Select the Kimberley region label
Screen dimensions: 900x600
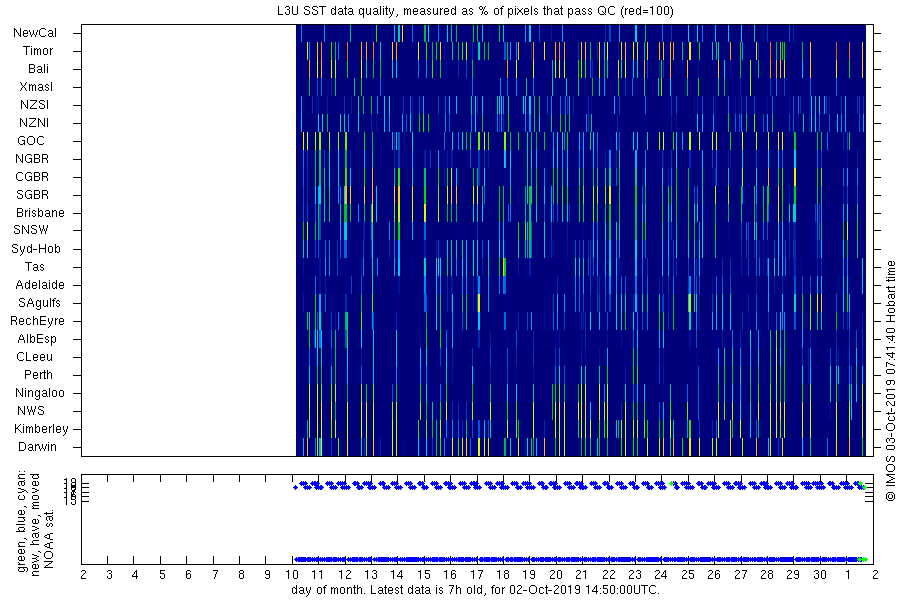point(41,429)
